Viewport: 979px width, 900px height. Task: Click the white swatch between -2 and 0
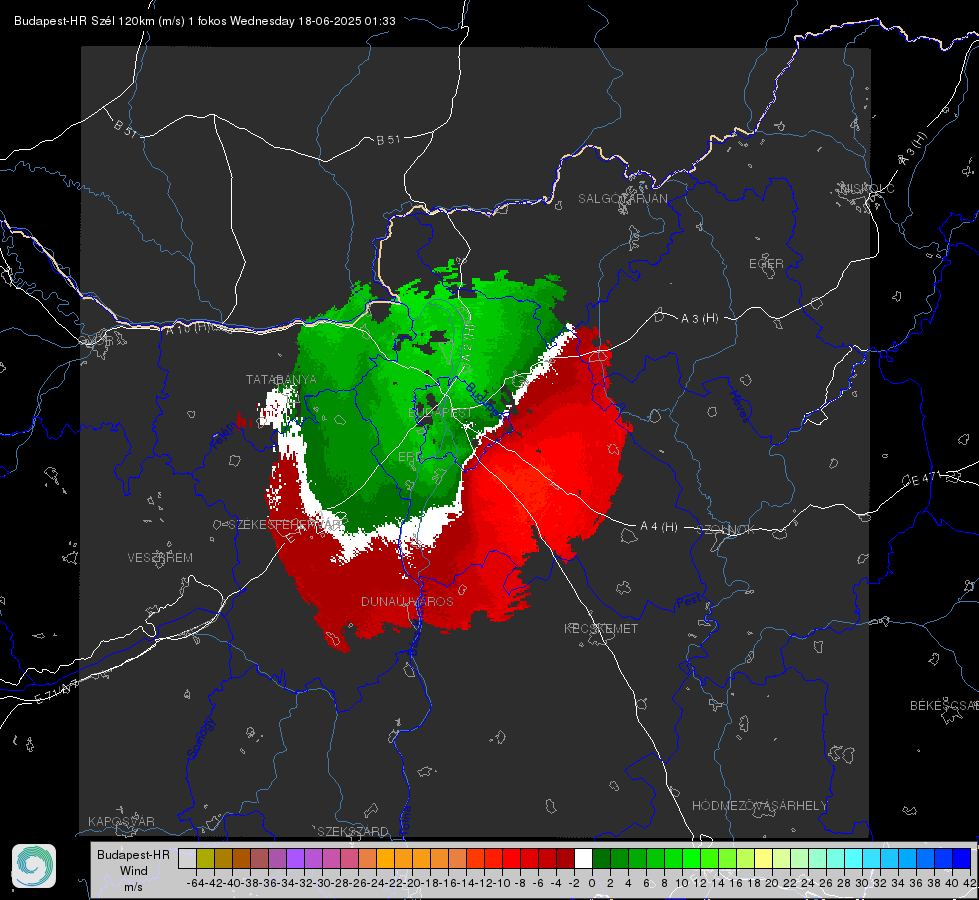click(x=583, y=858)
